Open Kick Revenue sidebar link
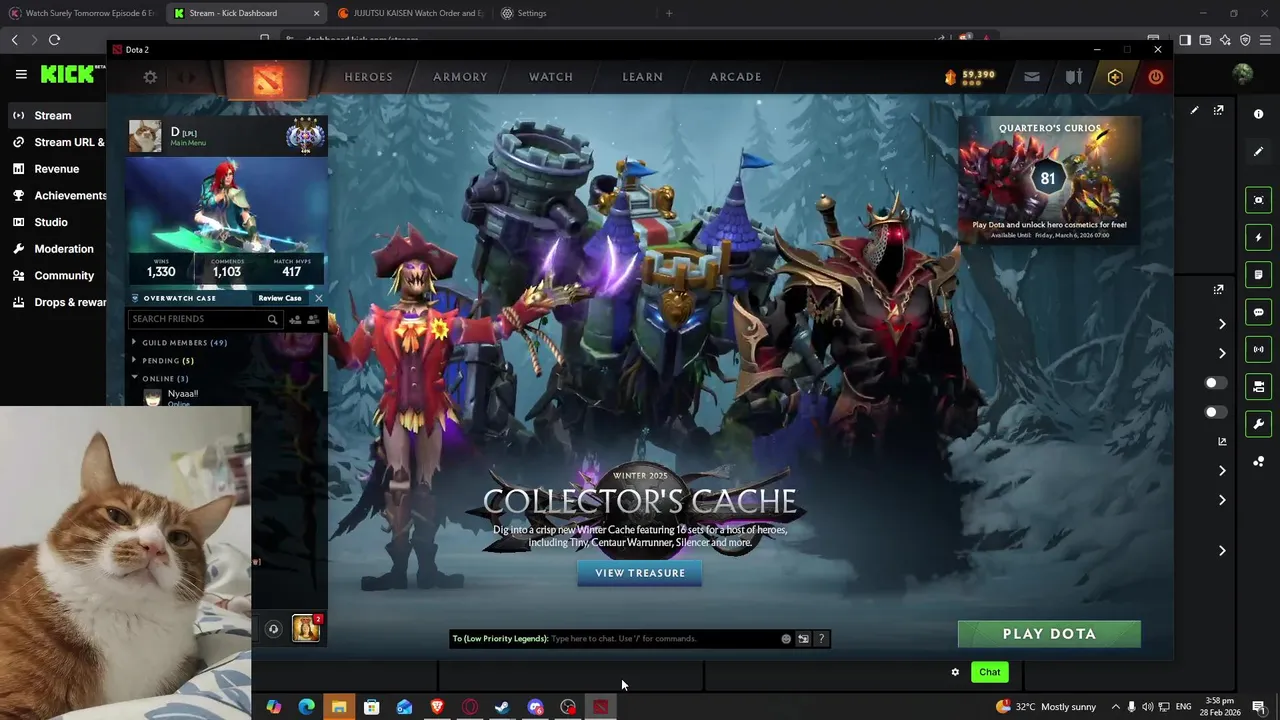Image resolution: width=1280 pixels, height=720 pixels. click(x=57, y=169)
